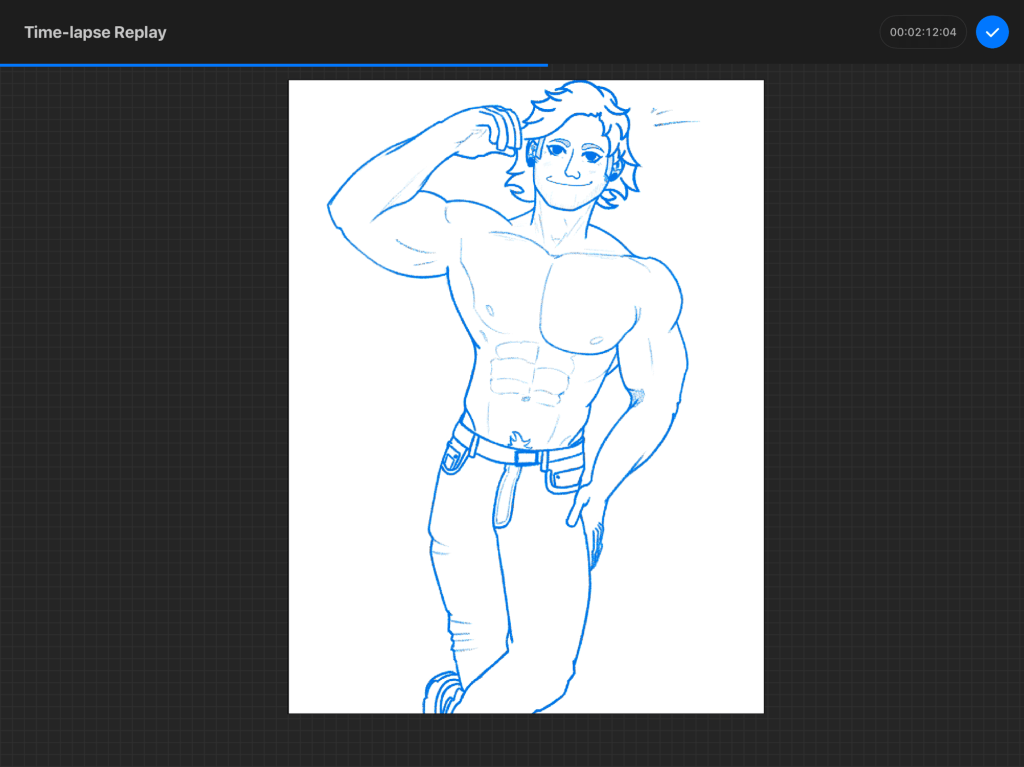Image resolution: width=1024 pixels, height=767 pixels.
Task: Click the small tuft above the belt
Action: coord(518,438)
